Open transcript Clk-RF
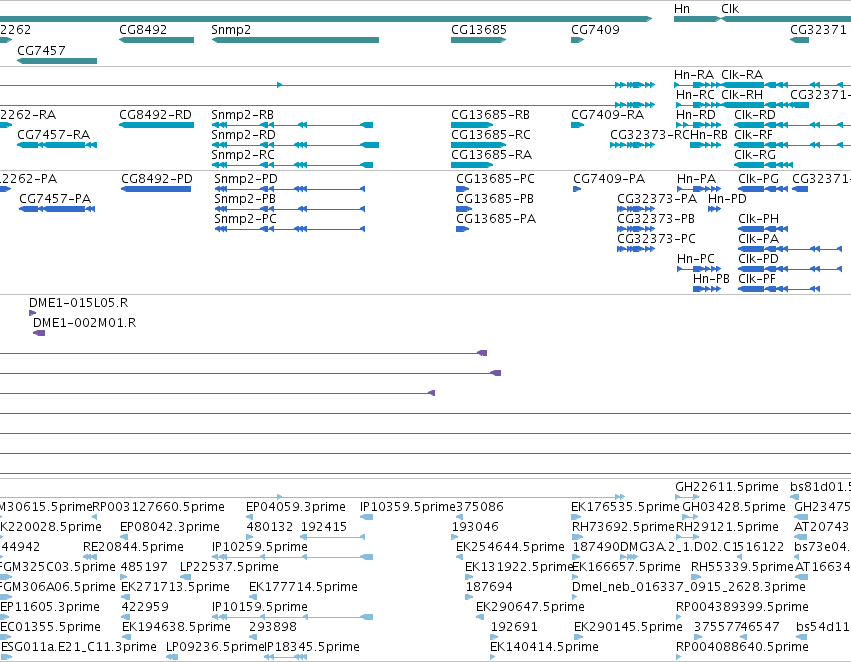Viewport: 851px width, 662px height. [754, 135]
